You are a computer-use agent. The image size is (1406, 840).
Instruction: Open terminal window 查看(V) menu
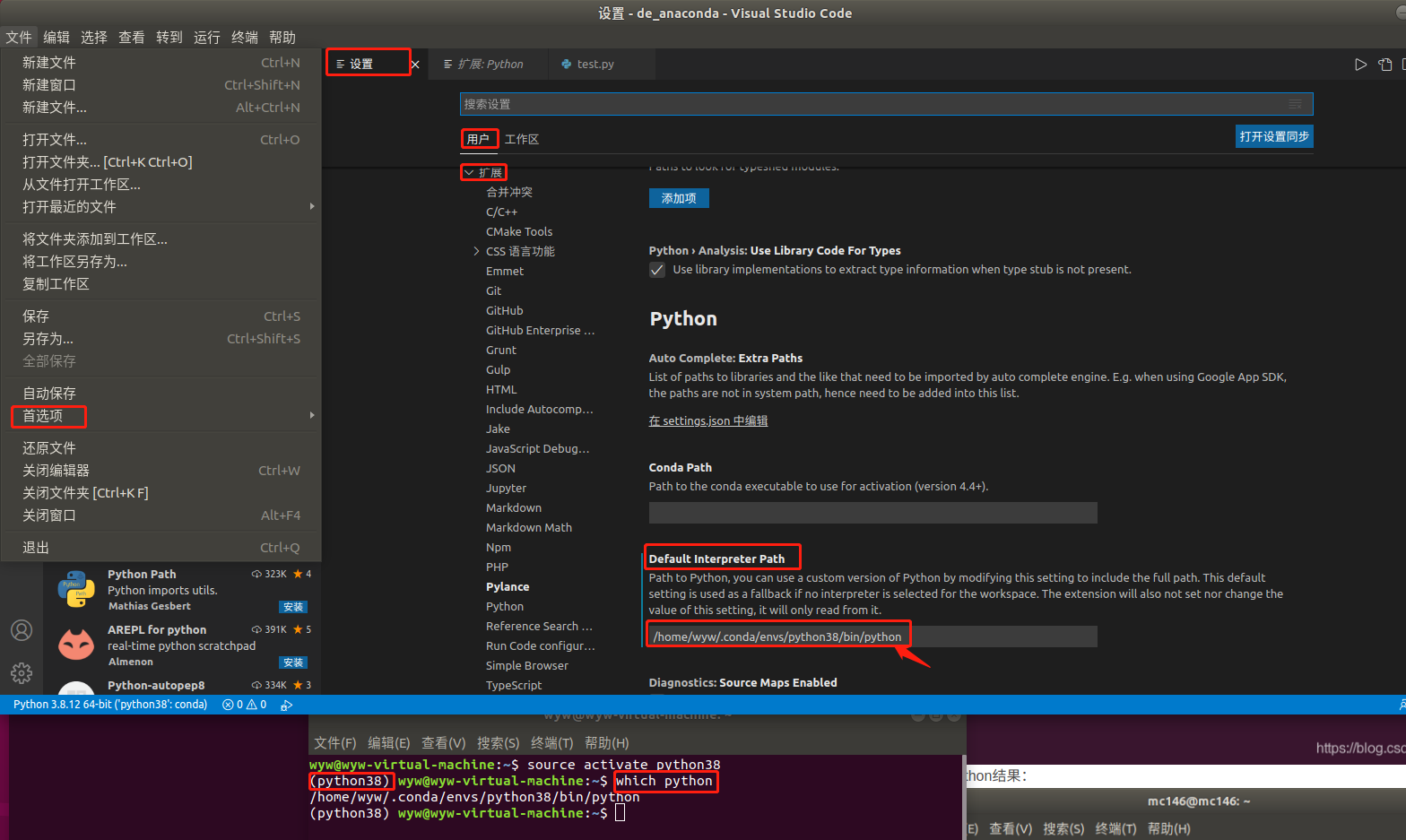444,743
